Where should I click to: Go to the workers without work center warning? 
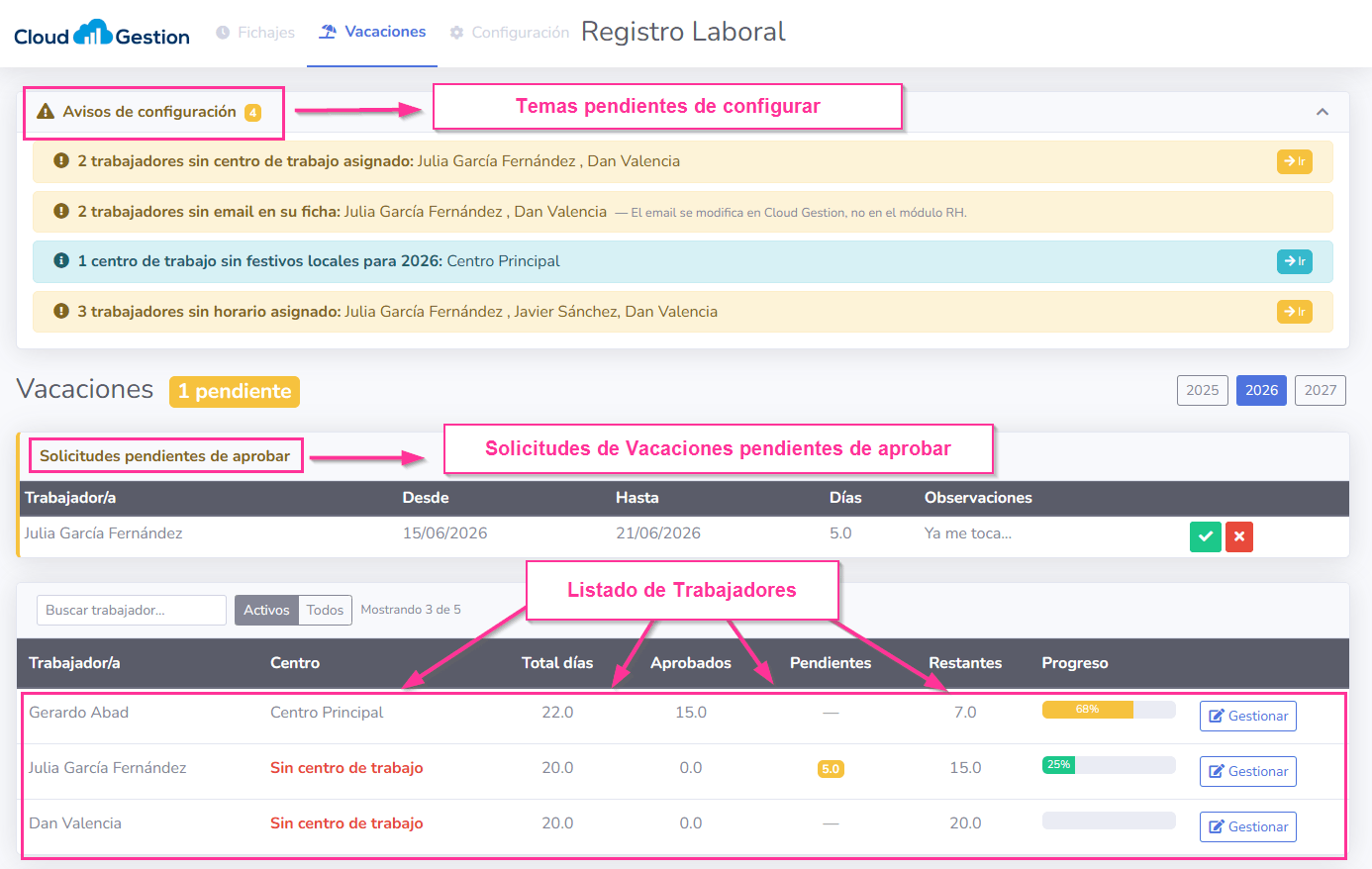click(1294, 161)
